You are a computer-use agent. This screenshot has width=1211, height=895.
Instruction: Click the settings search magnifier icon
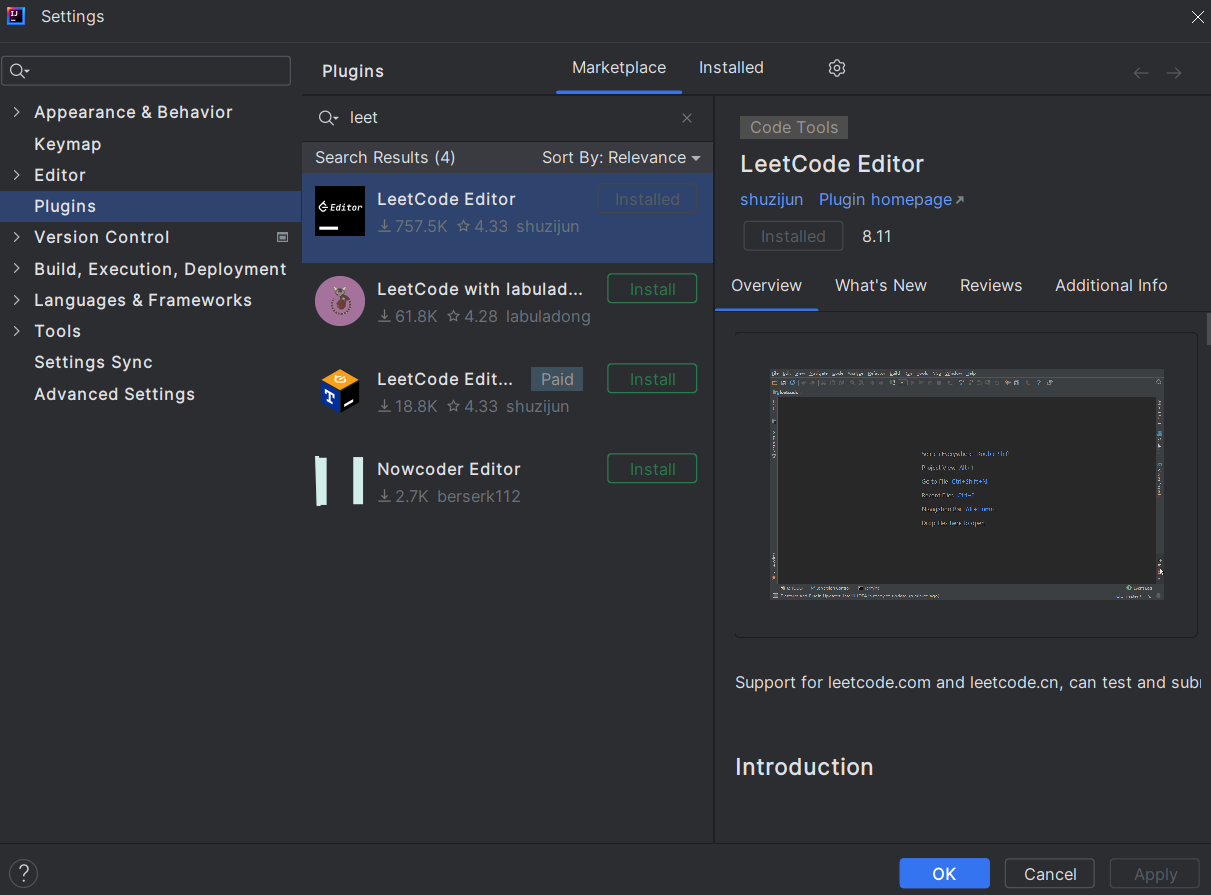18,71
